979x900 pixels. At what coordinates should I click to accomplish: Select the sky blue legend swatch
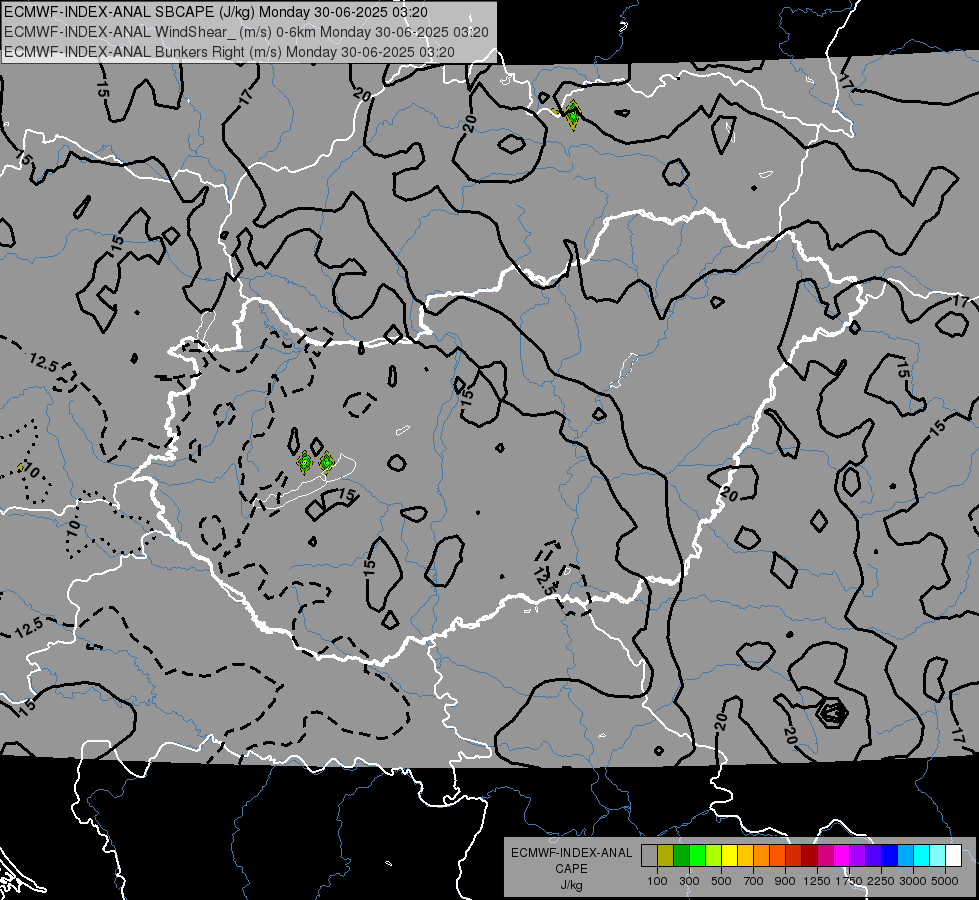(905, 856)
